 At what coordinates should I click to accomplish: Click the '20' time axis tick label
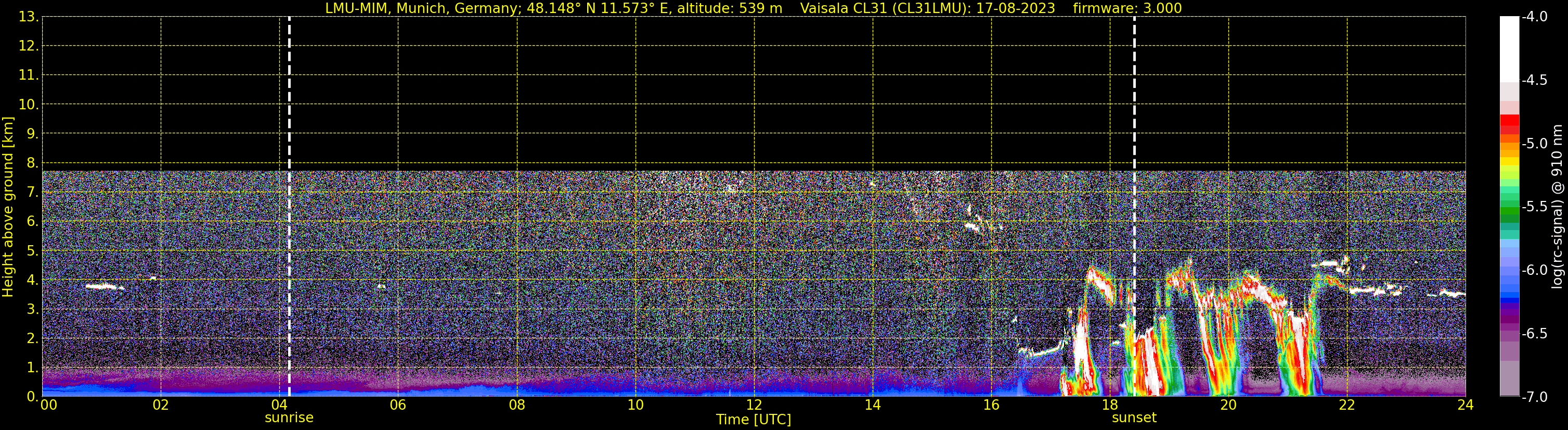(1228, 405)
